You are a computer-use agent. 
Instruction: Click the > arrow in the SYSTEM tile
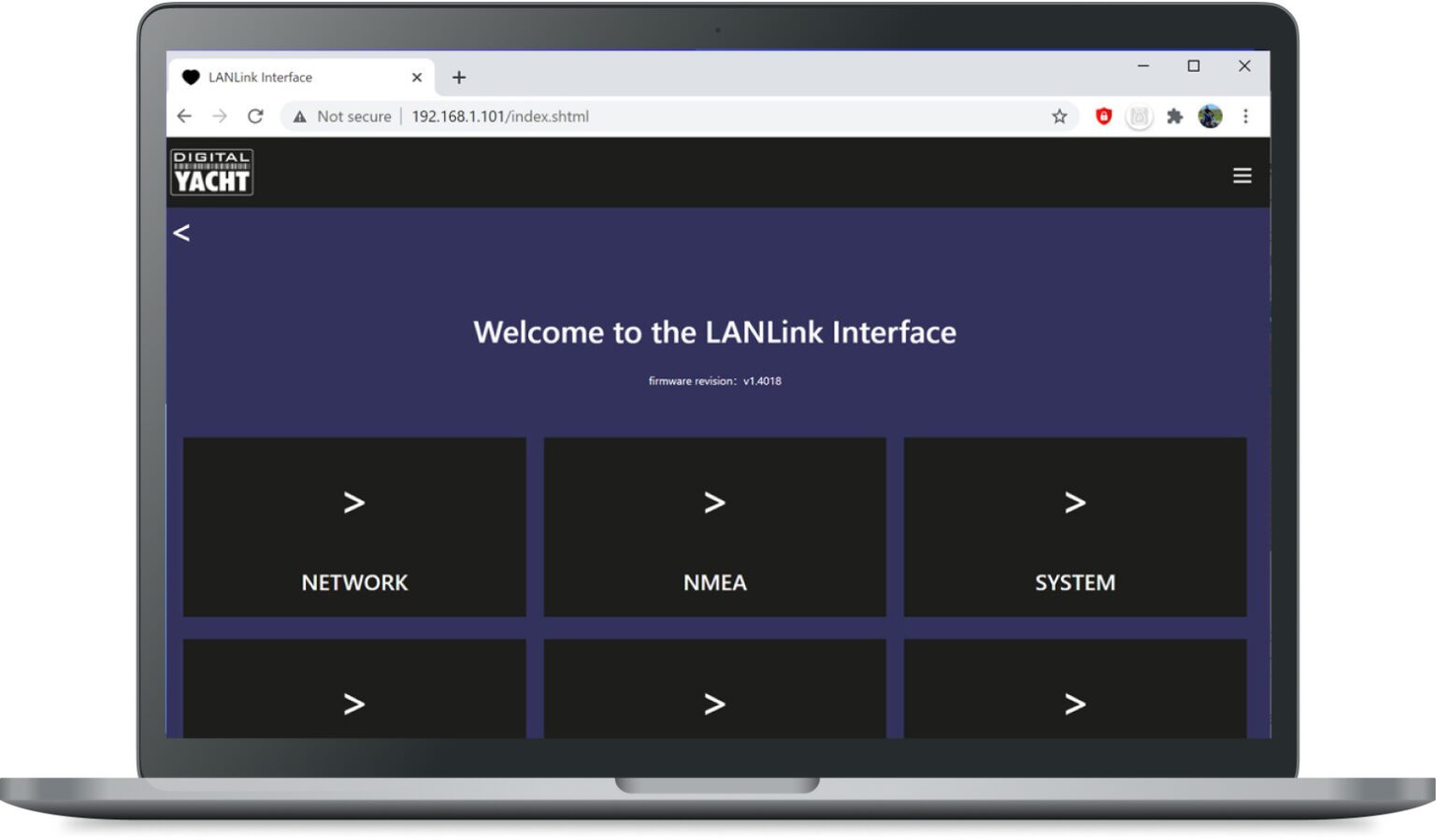click(x=1075, y=503)
